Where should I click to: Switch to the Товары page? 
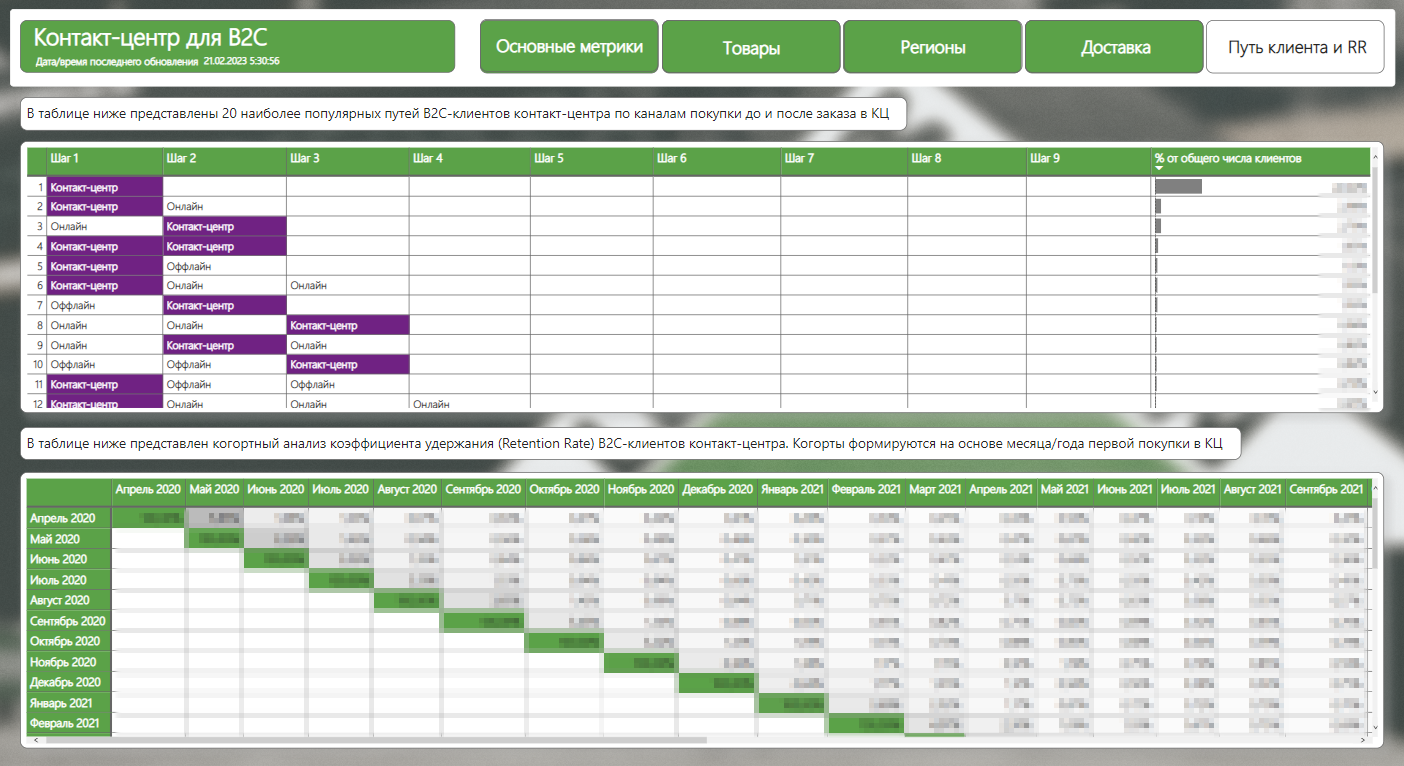pyautogui.click(x=751, y=47)
